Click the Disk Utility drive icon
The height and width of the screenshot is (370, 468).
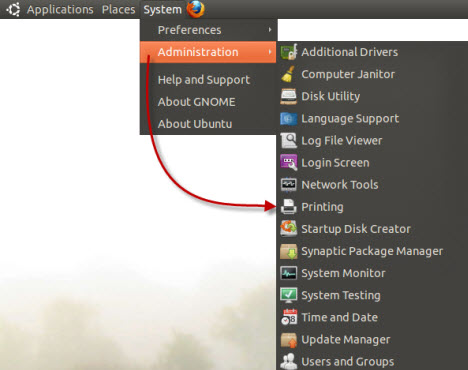[289, 96]
